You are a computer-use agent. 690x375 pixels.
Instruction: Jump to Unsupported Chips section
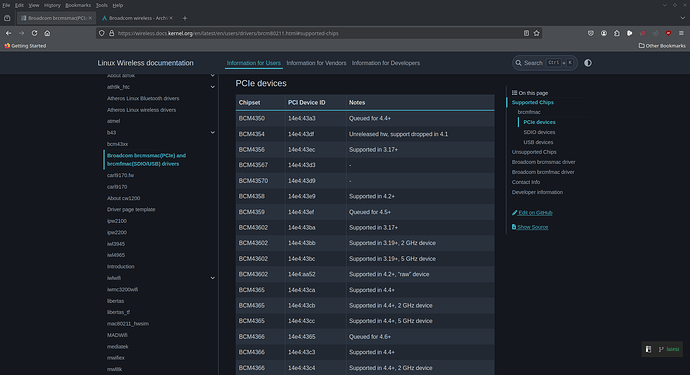point(534,152)
